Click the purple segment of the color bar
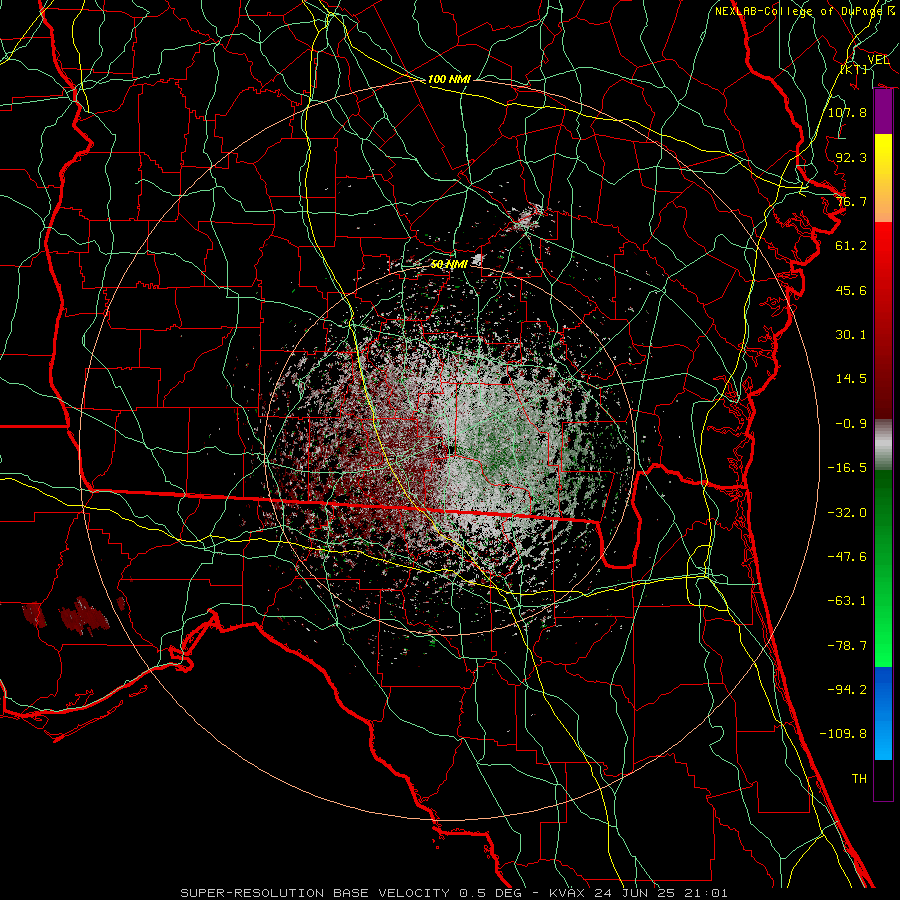 (883, 112)
